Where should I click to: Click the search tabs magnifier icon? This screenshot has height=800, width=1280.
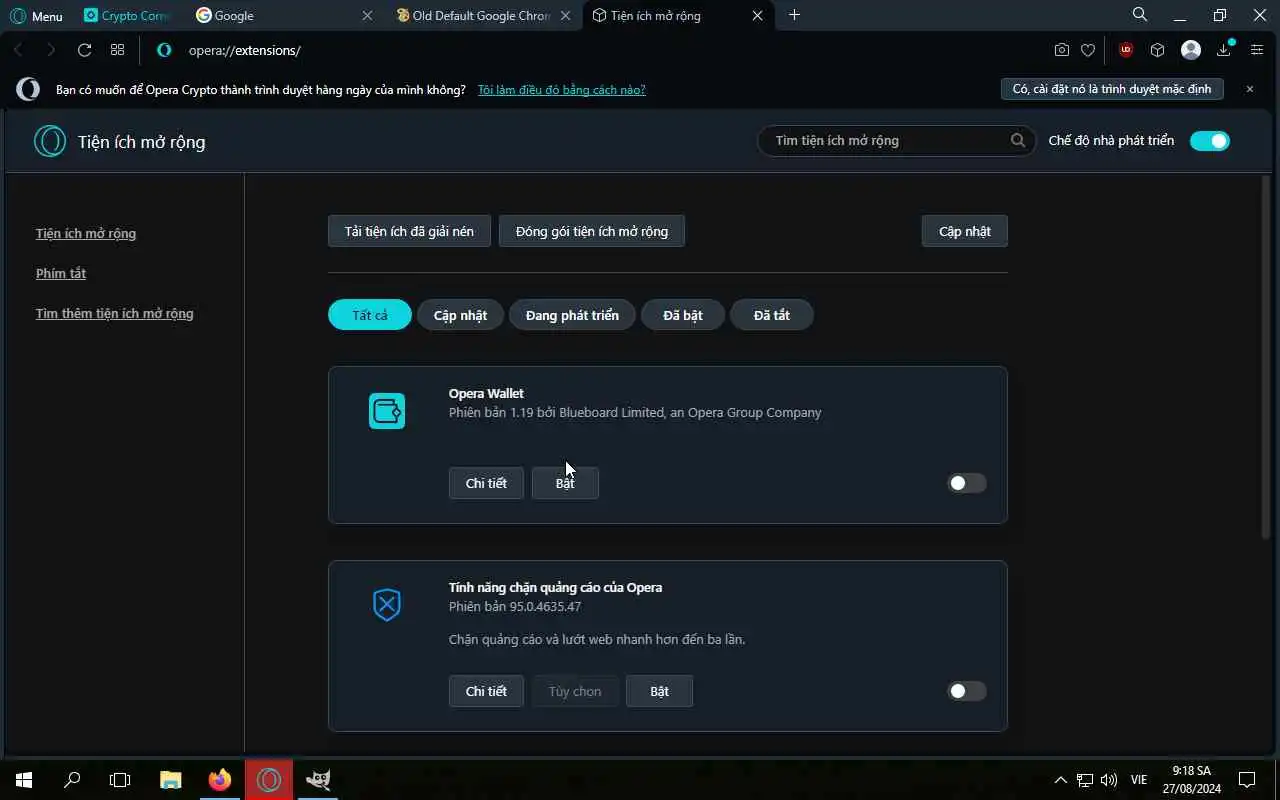tap(1140, 15)
